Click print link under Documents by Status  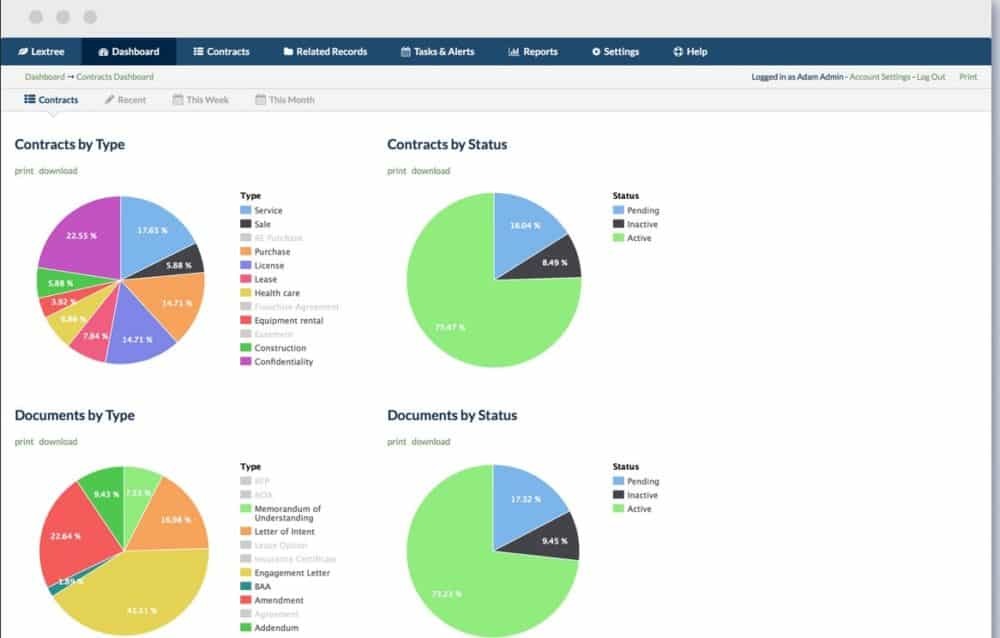click(396, 442)
